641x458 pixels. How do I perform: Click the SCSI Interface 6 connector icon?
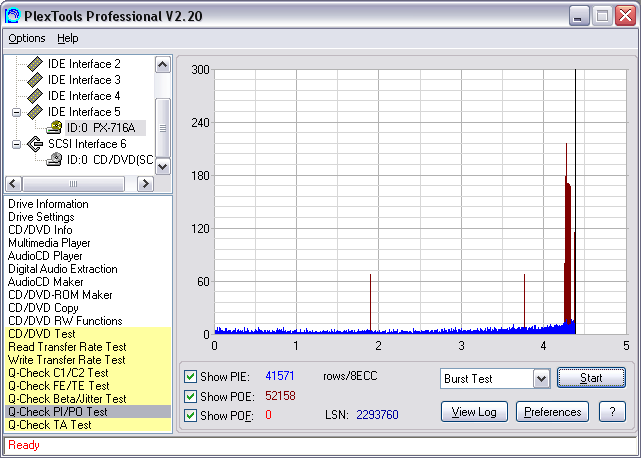tap(35, 144)
